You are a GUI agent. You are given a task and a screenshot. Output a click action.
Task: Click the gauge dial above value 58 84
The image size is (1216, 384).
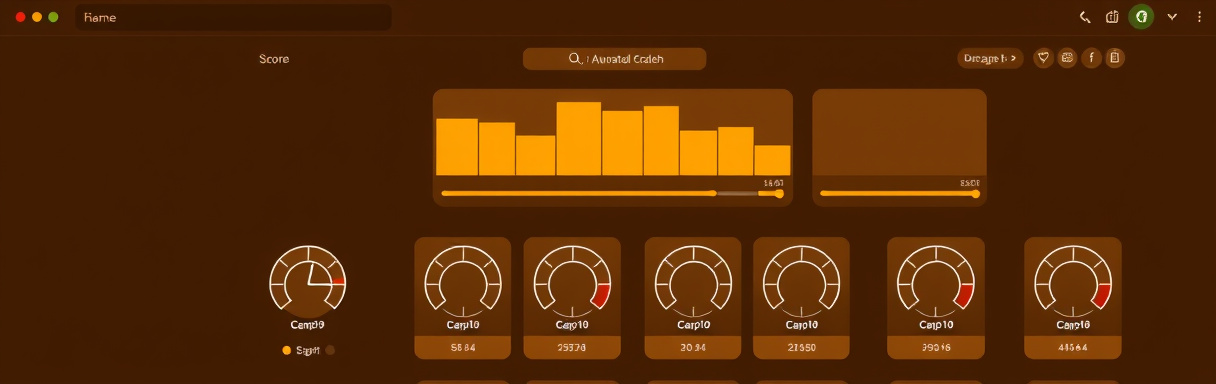(x=463, y=280)
